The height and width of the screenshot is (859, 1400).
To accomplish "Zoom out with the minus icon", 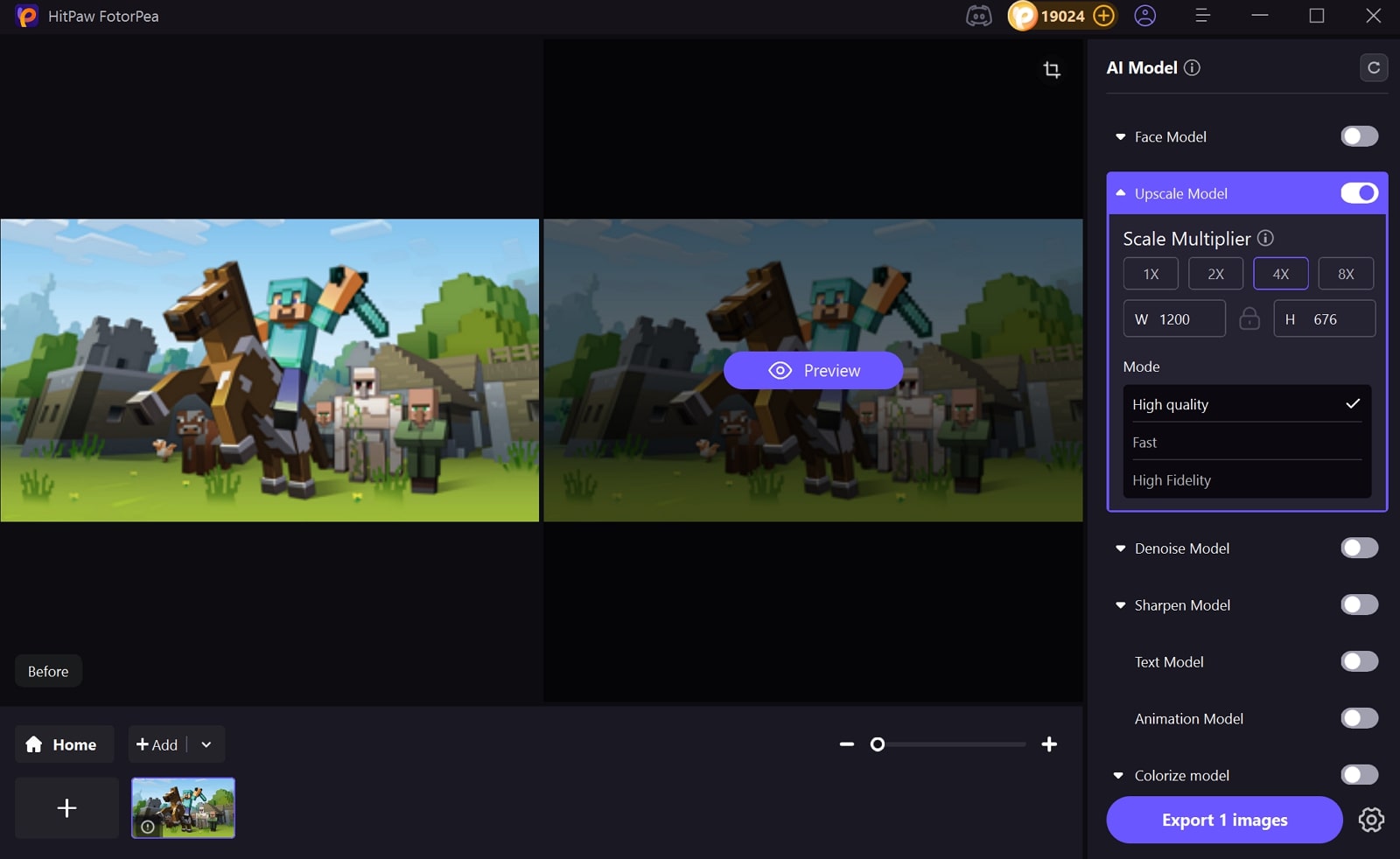I will tap(846, 744).
